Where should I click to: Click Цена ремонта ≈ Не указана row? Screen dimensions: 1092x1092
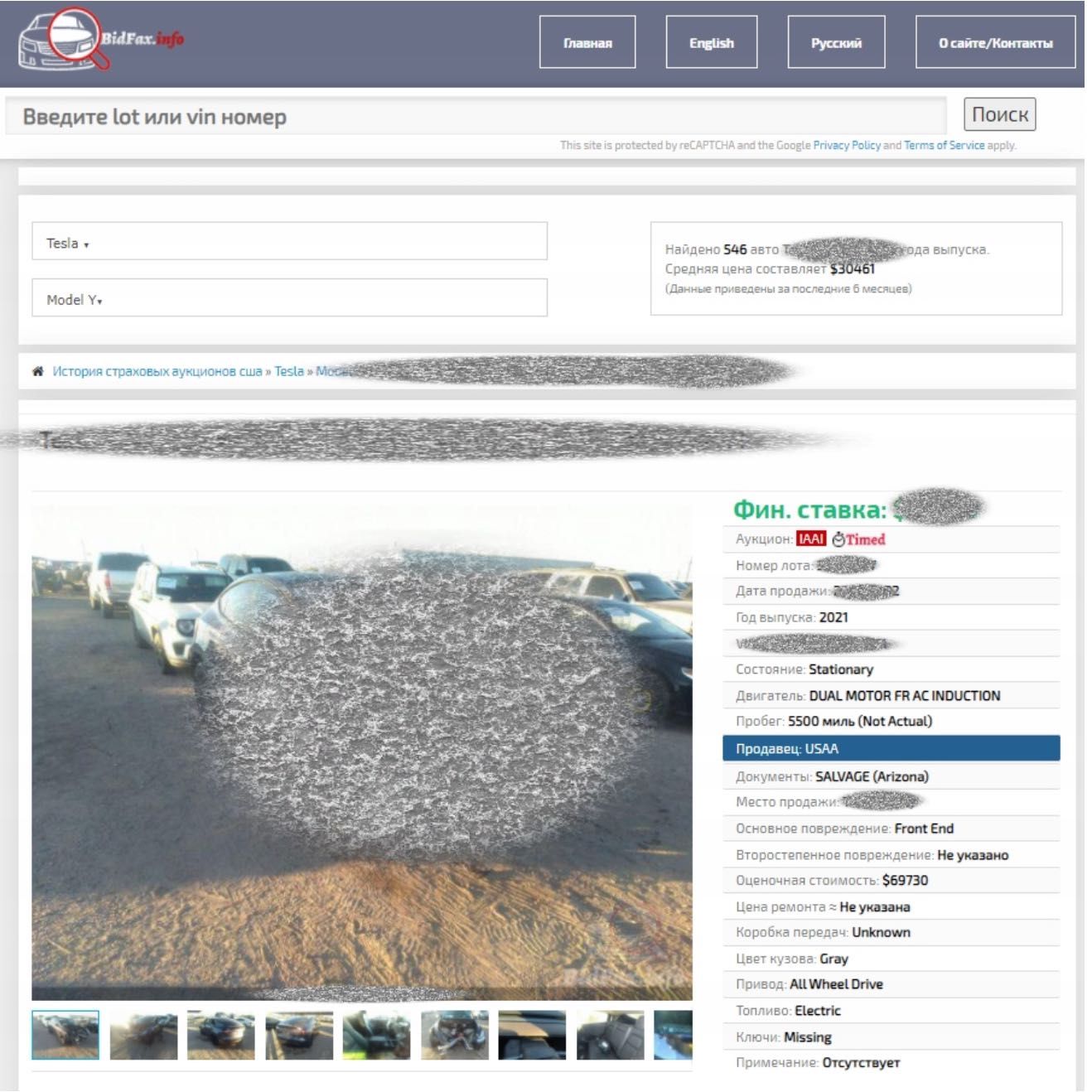(891, 906)
